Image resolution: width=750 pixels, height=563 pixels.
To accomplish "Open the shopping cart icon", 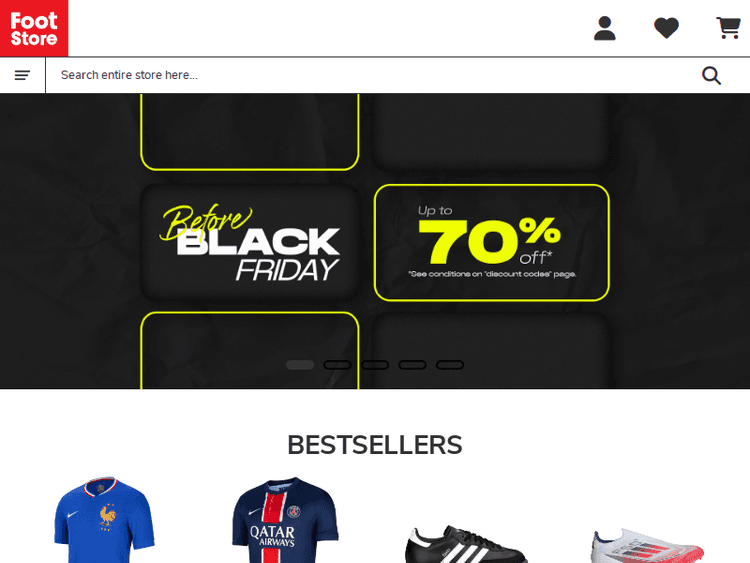I will click(x=728, y=28).
